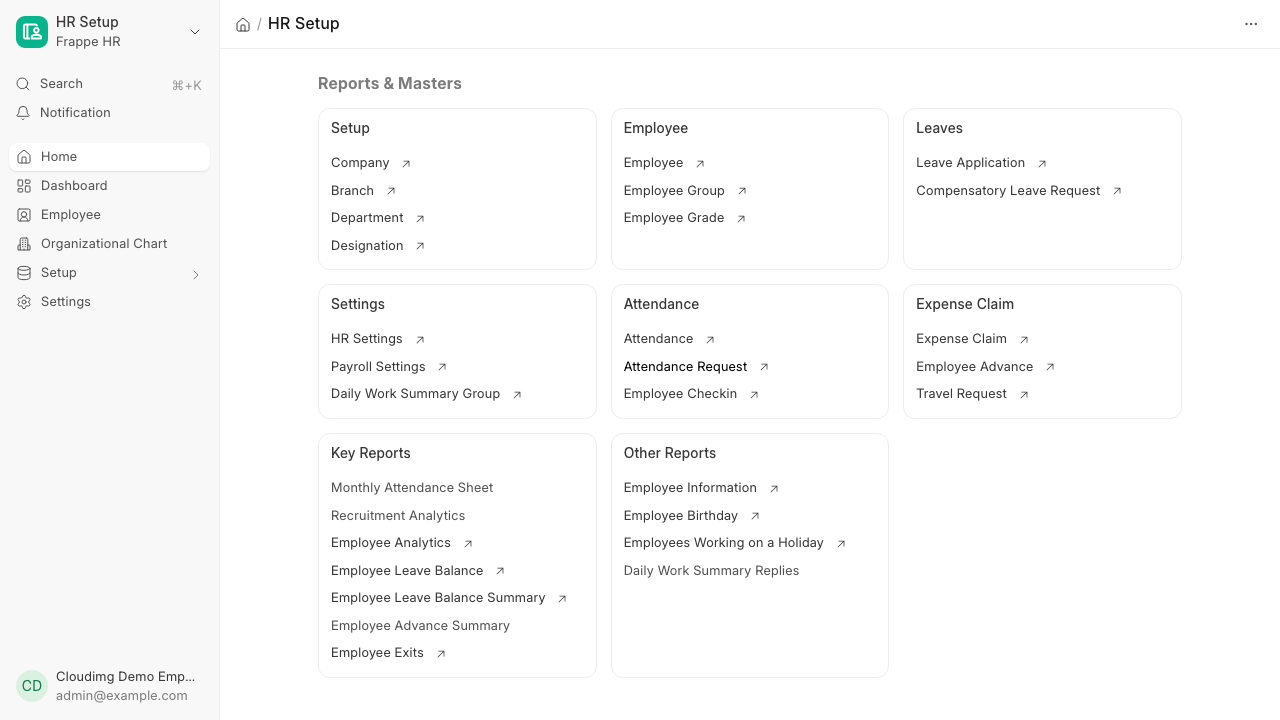Expand the Setup sidebar section chevron
1280x720 pixels.
tap(196, 274)
